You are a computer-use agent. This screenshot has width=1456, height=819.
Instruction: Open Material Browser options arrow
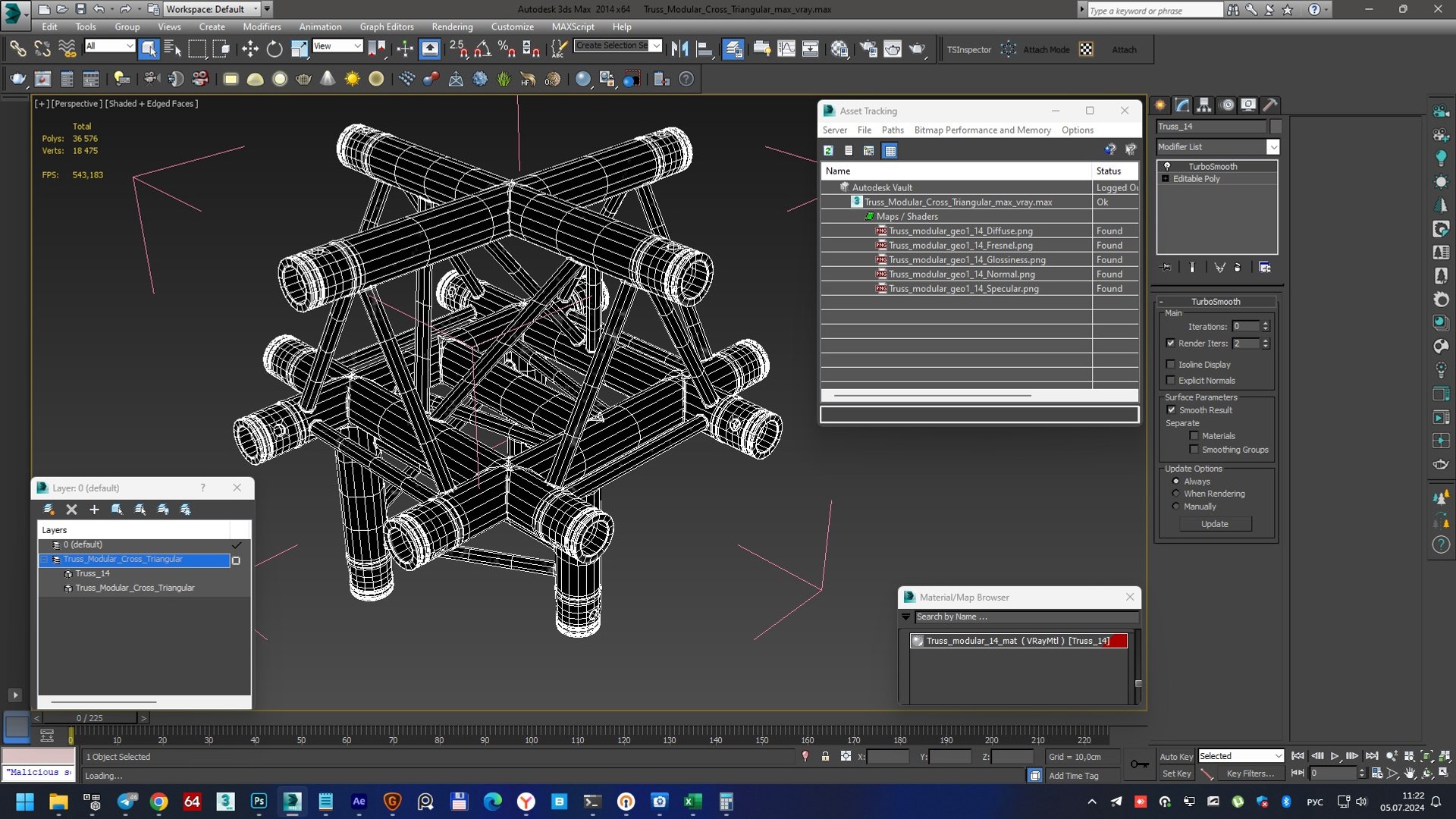[x=905, y=617]
